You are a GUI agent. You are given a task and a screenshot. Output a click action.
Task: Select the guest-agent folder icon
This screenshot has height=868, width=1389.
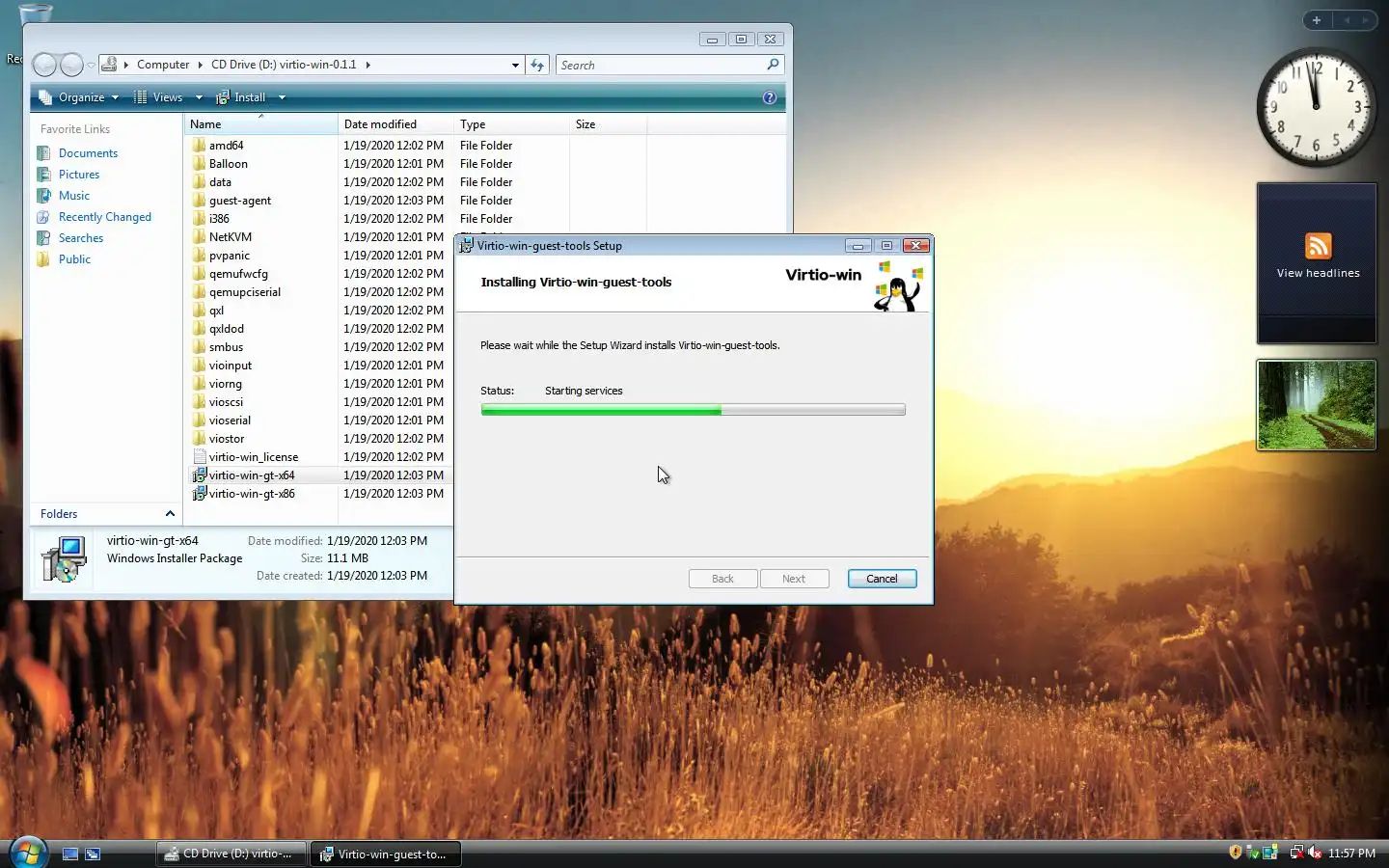200,201
